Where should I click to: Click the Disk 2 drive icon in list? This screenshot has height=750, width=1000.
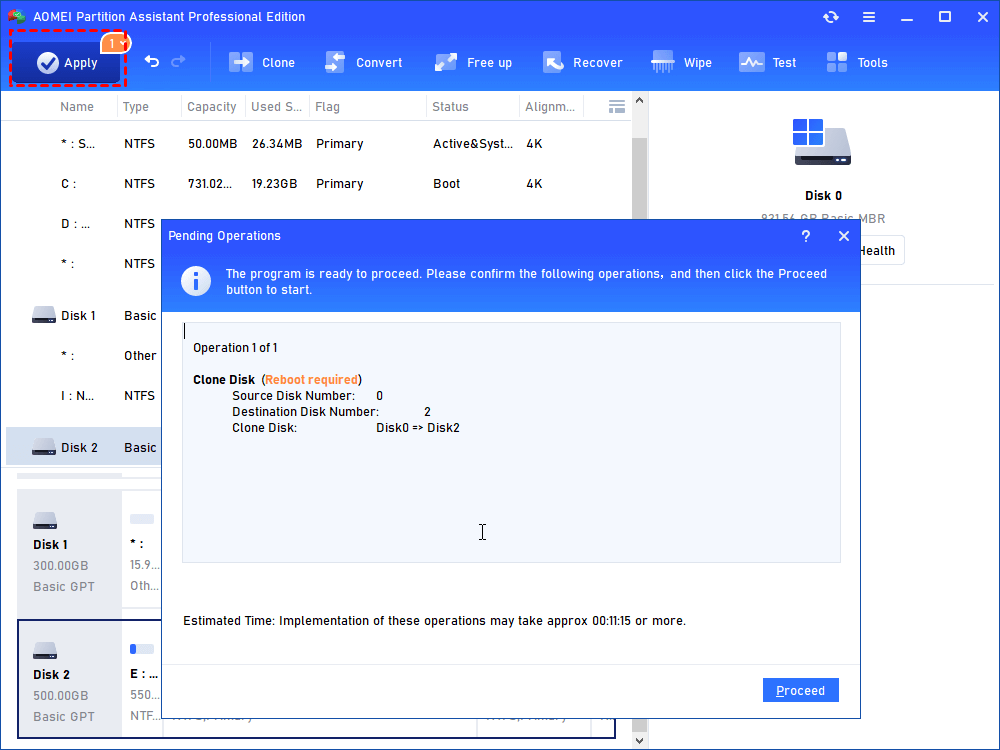point(44,447)
